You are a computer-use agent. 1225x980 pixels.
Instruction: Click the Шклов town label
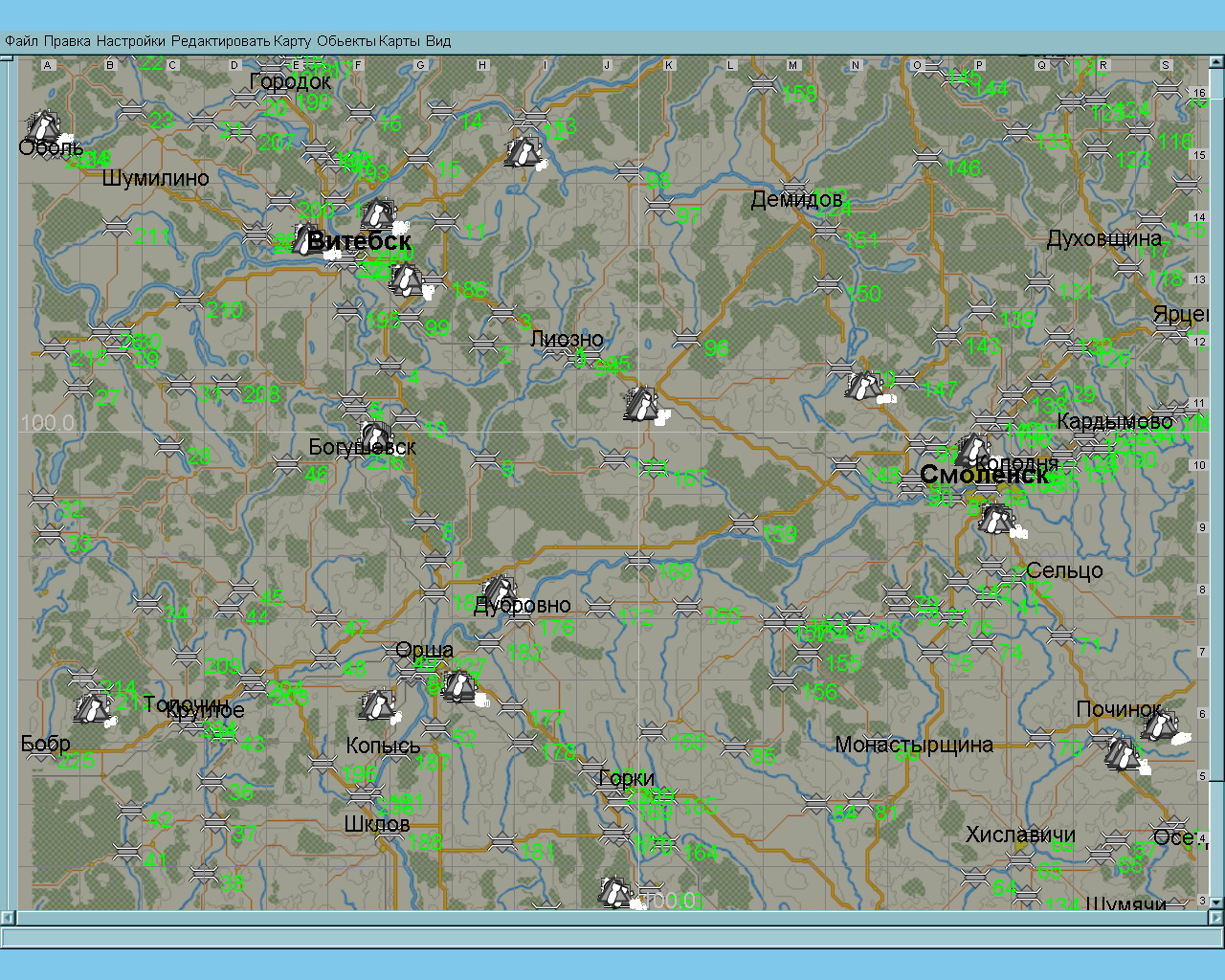[x=377, y=824]
